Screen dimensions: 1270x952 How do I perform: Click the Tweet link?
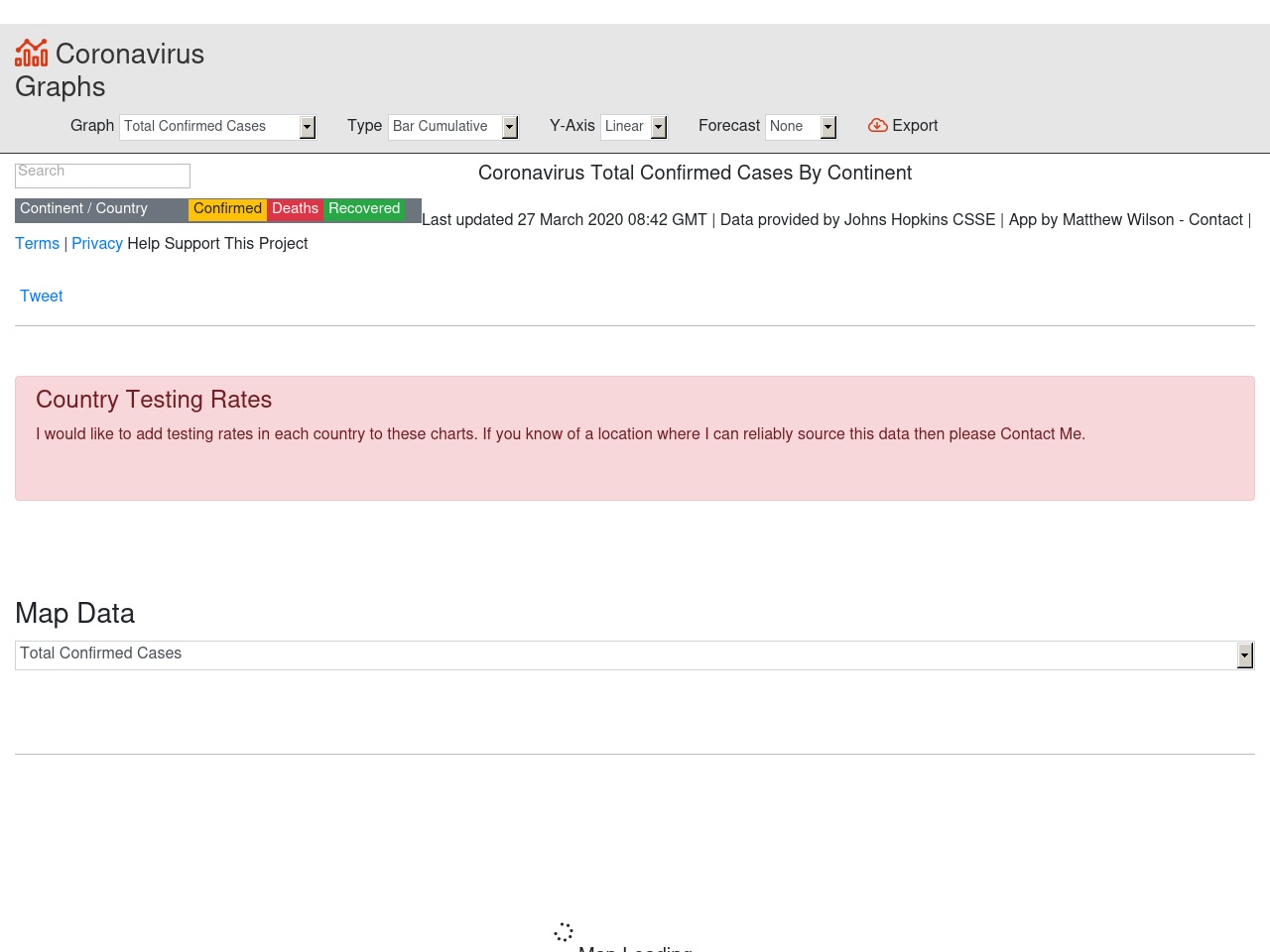42,297
